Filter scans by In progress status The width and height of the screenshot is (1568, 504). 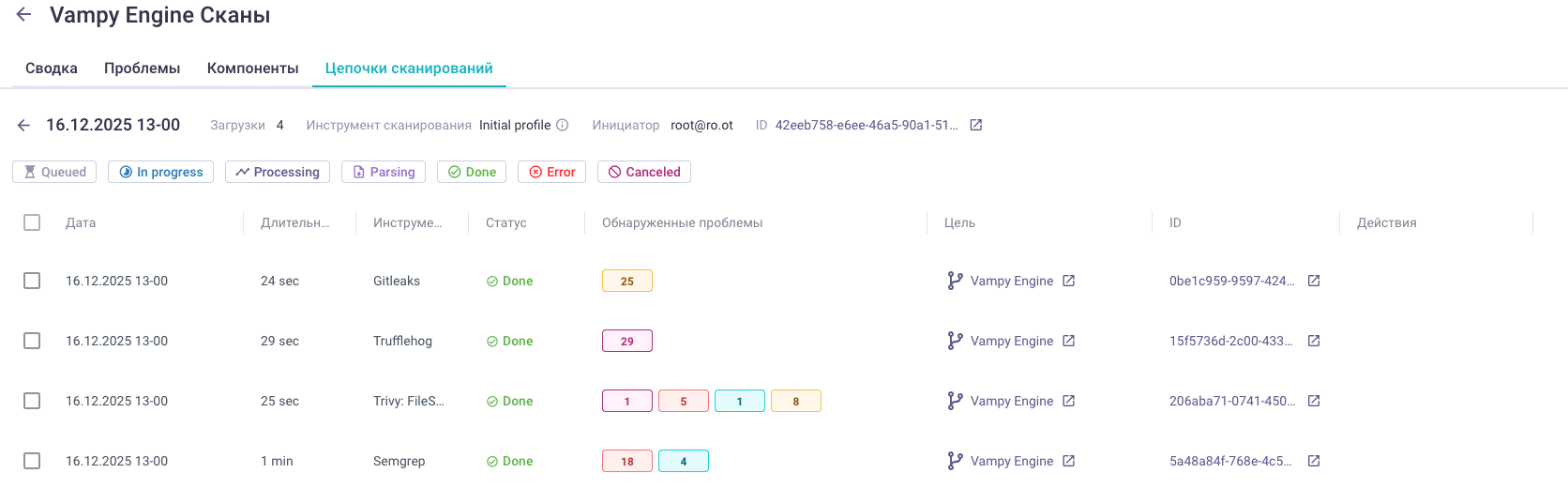point(160,172)
